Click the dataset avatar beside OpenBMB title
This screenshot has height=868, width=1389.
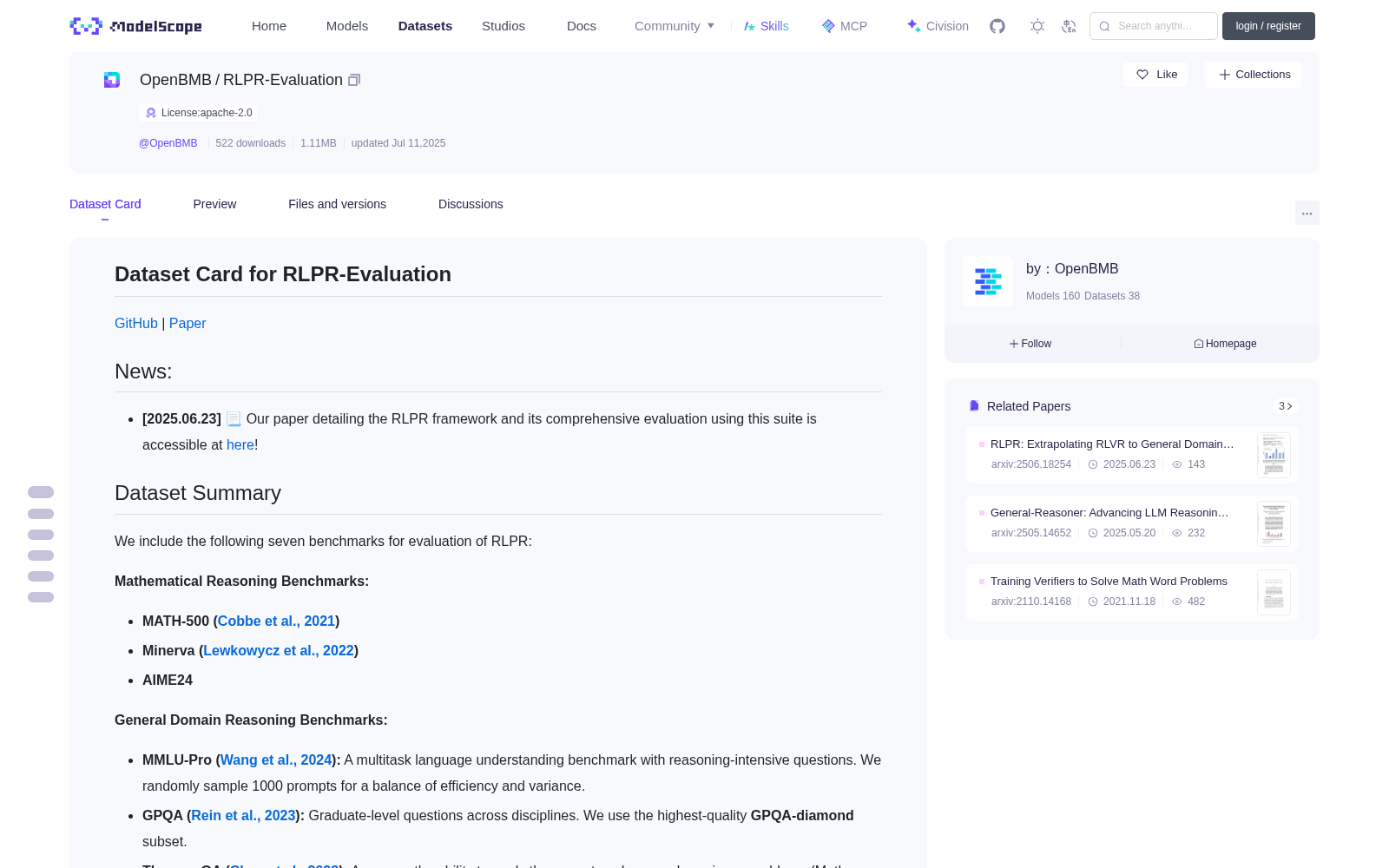[x=112, y=80]
